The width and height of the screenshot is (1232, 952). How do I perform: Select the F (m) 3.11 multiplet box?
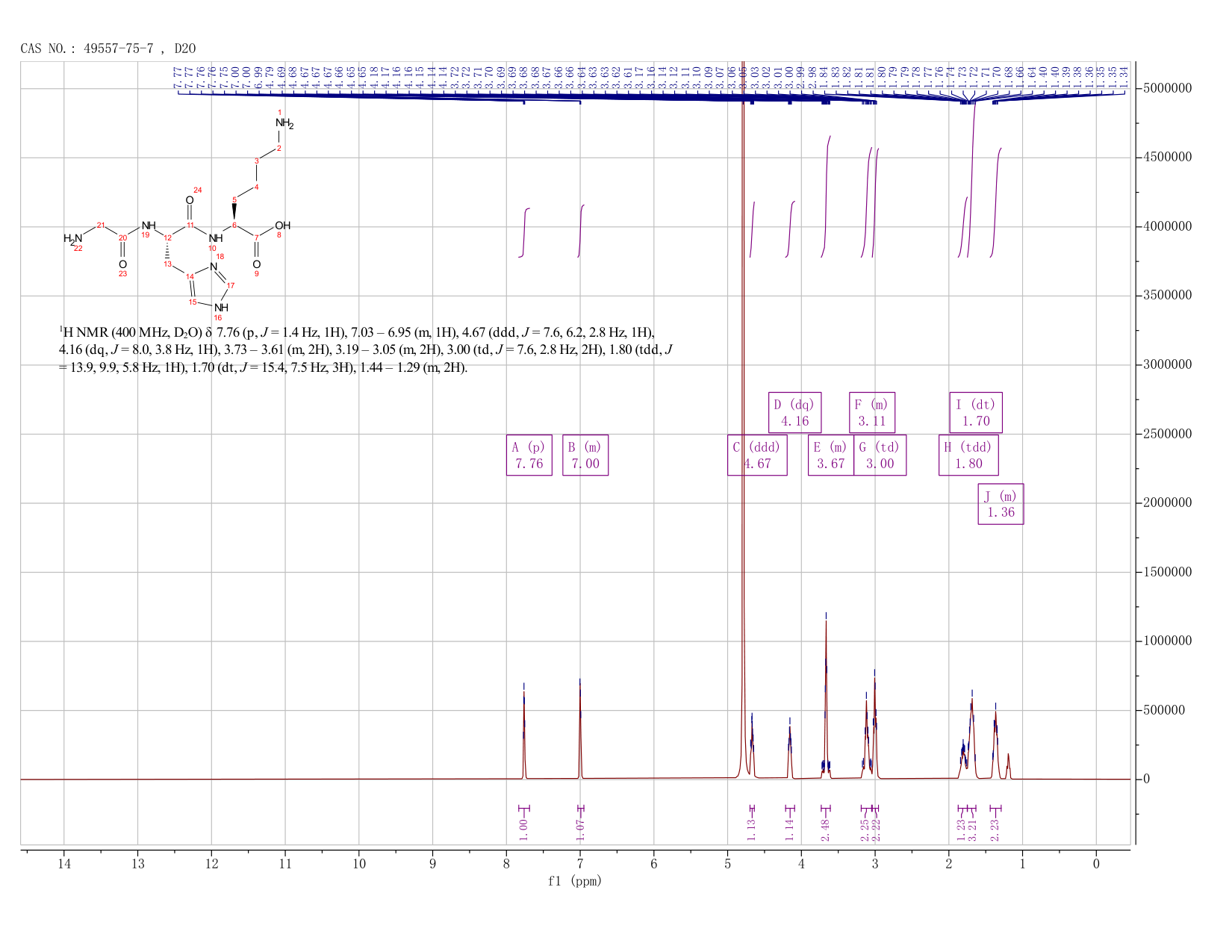(x=872, y=412)
